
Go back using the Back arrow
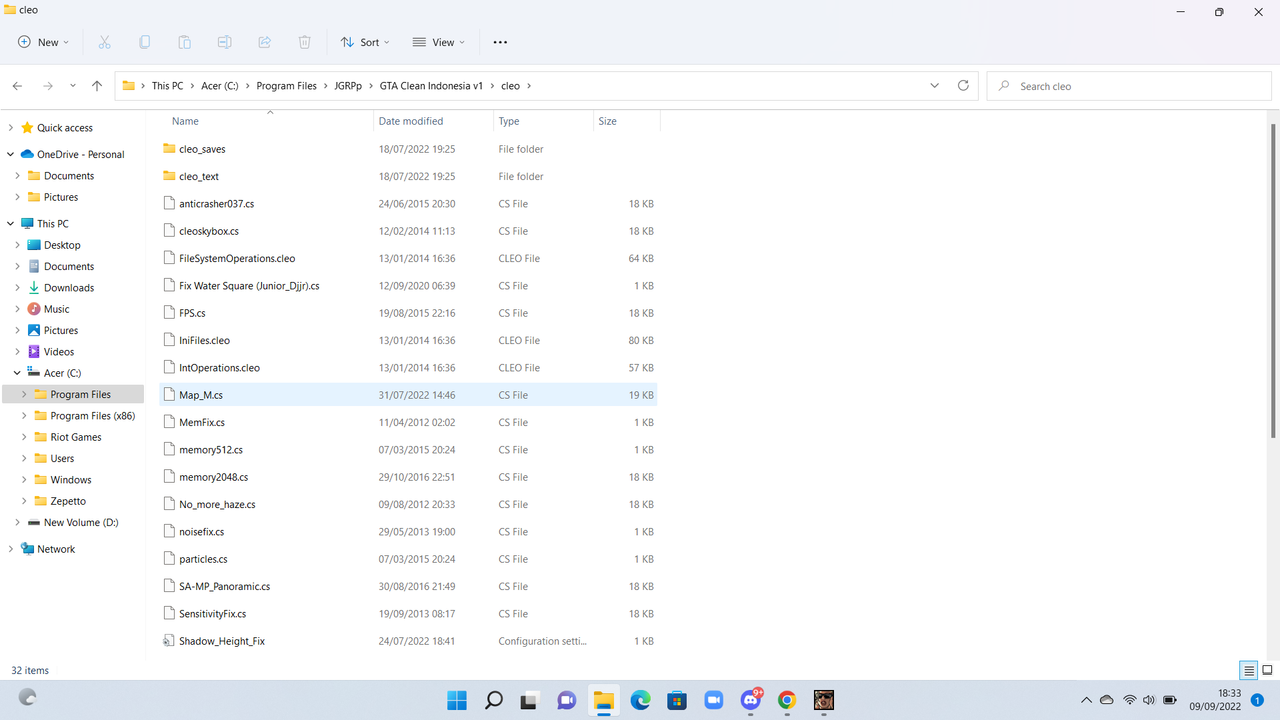pyautogui.click(x=18, y=86)
